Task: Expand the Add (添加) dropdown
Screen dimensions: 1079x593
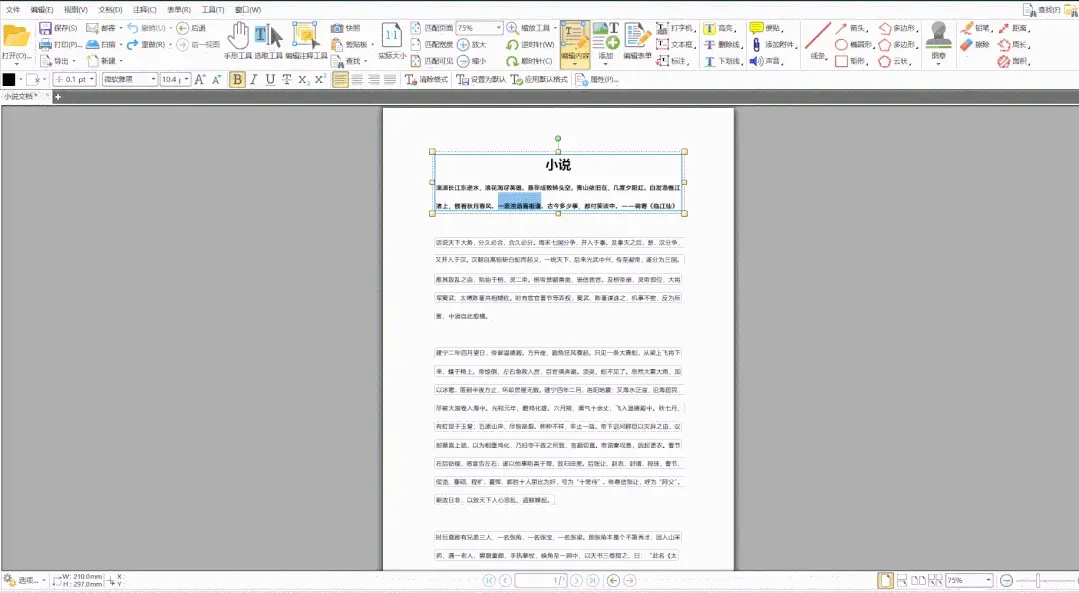Action: [x=605, y=64]
